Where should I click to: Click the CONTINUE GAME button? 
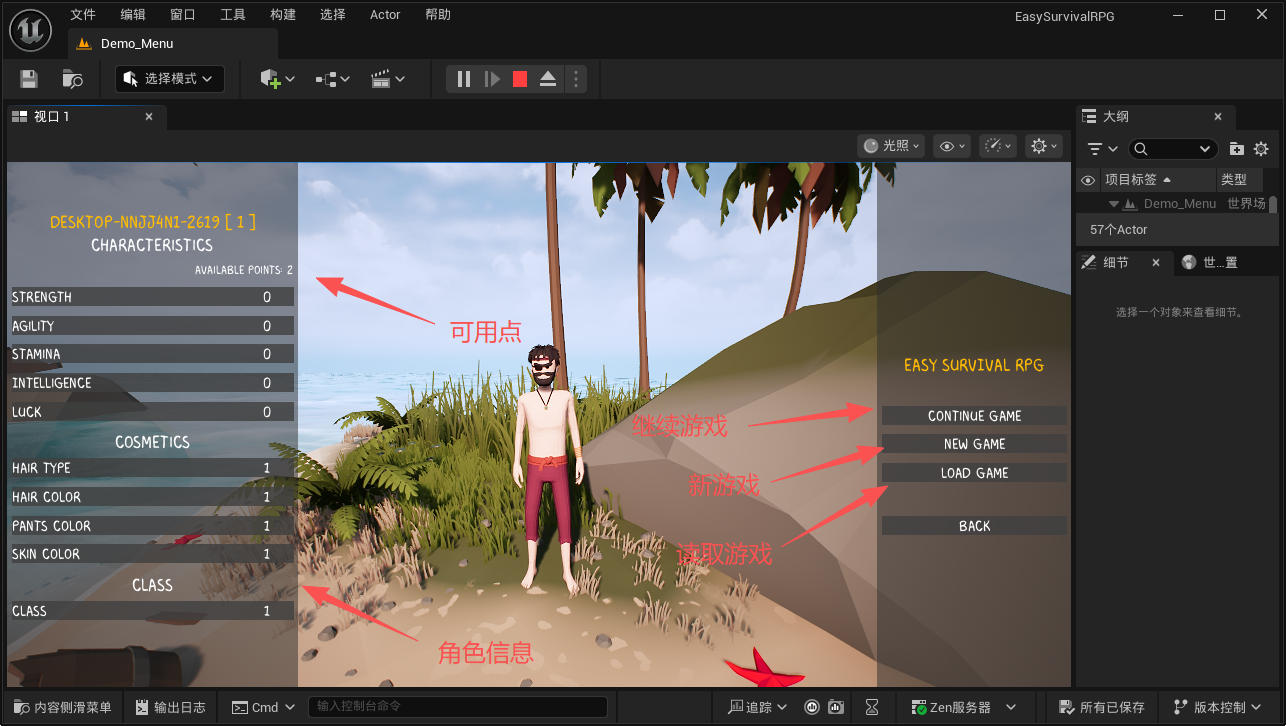pyautogui.click(x=975, y=416)
